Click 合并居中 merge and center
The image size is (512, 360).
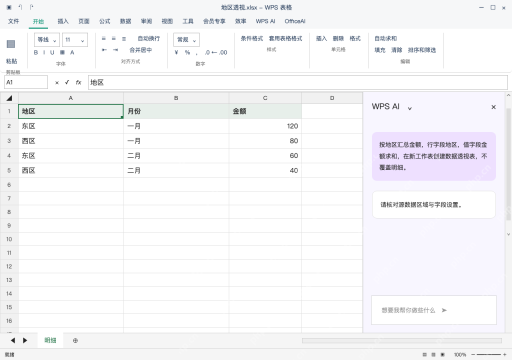[141, 50]
